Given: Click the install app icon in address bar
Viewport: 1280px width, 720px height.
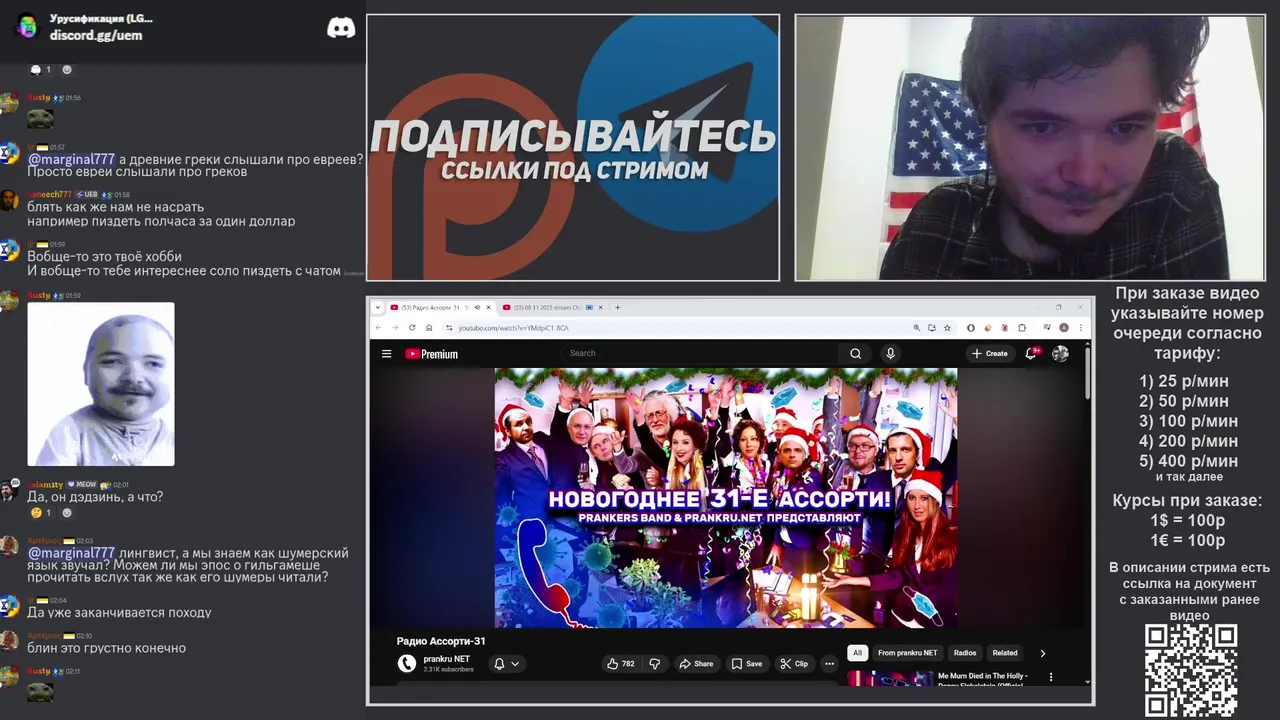Looking at the screenshot, I should (932, 327).
